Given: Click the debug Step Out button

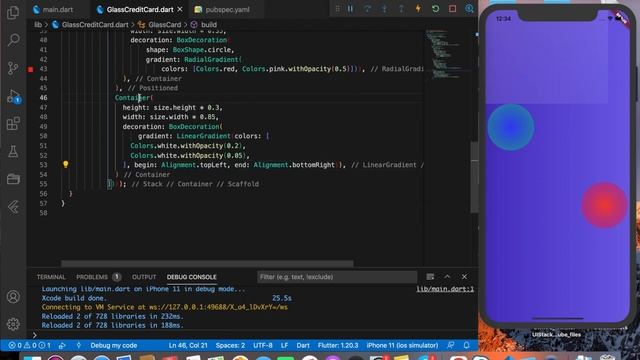Looking at the screenshot, I should click(x=401, y=9).
